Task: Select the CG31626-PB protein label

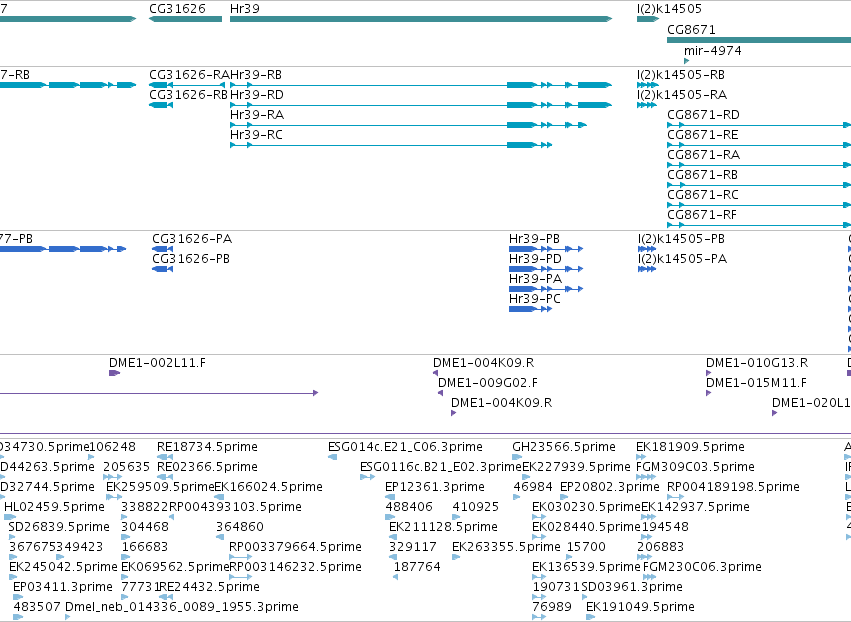Action: click(191, 259)
